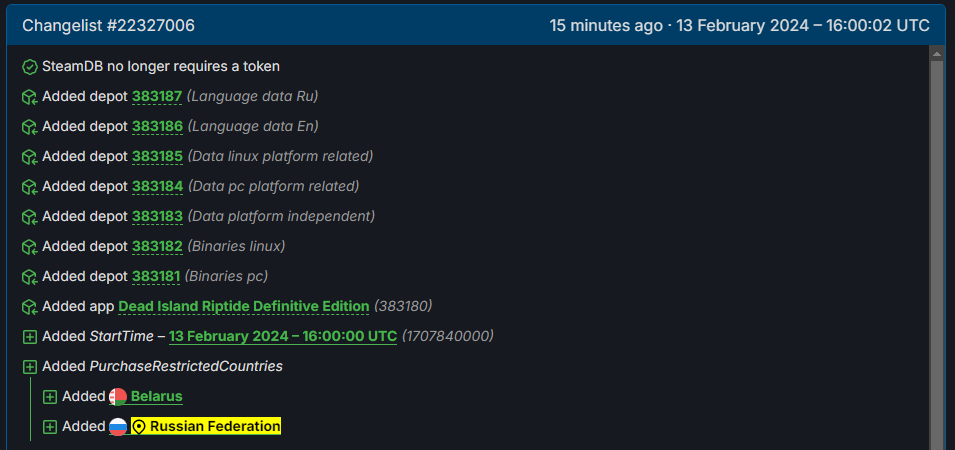The height and width of the screenshot is (450, 955).
Task: Click the Changelist #22327006 heading
Action: point(108,26)
